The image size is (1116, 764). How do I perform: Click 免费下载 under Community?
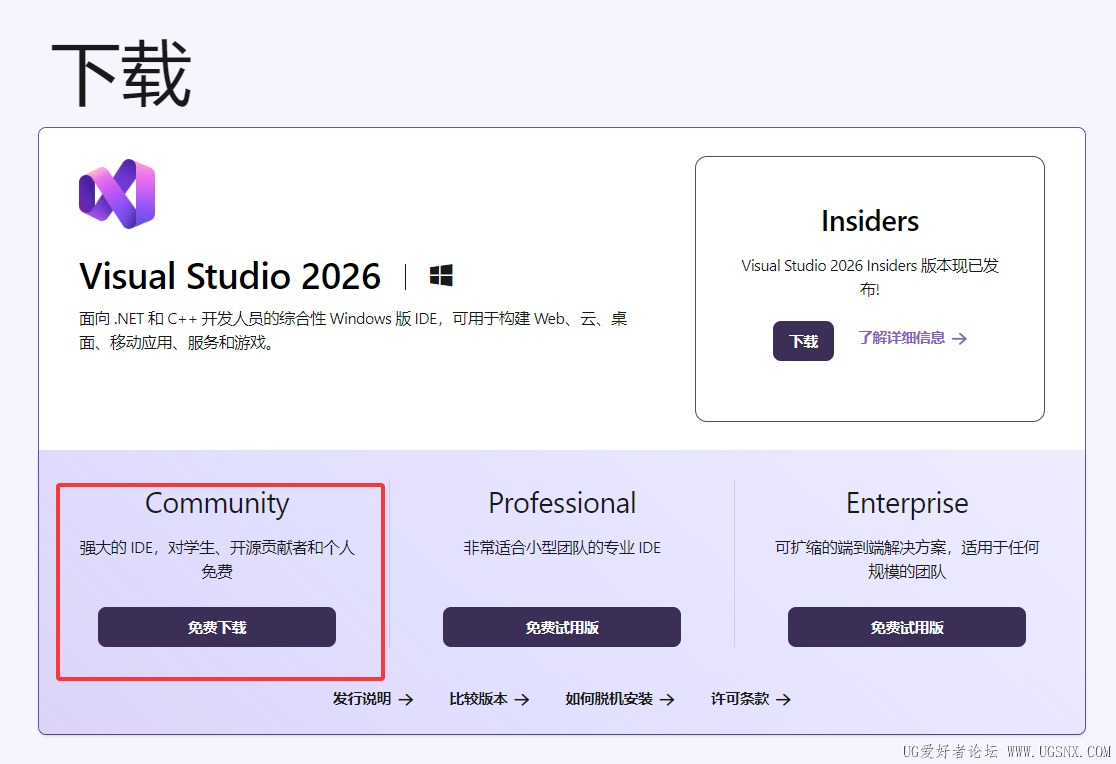pyautogui.click(x=217, y=627)
